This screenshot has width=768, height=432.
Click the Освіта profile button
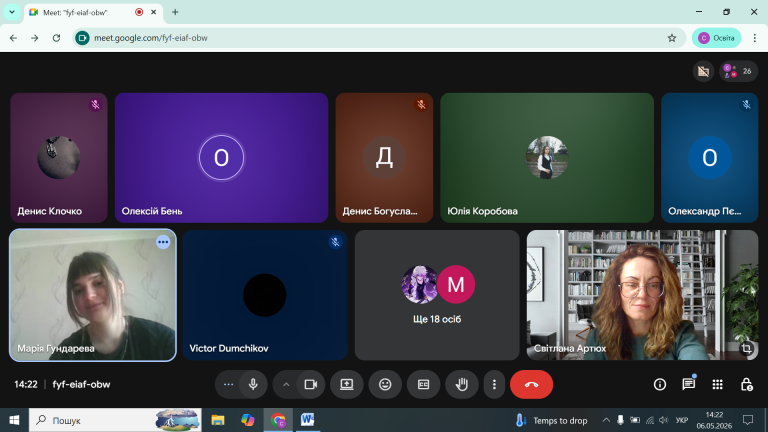coord(717,38)
